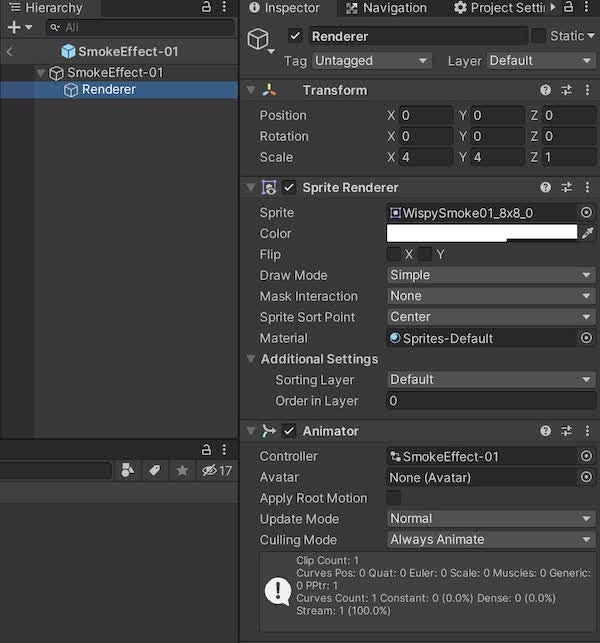Collapse the Transform component foldout
Screen dimensions: 600x643
point(251,90)
